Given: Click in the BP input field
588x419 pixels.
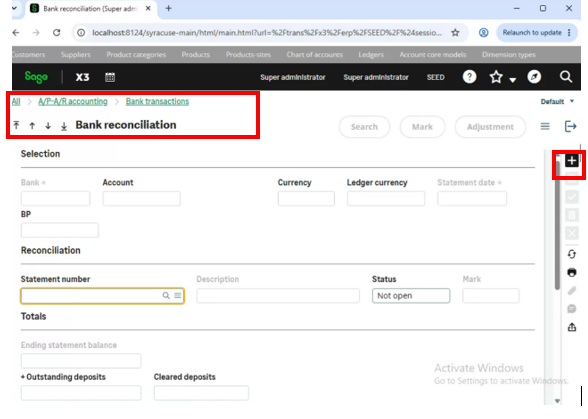Looking at the screenshot, I should pyautogui.click(x=60, y=230).
